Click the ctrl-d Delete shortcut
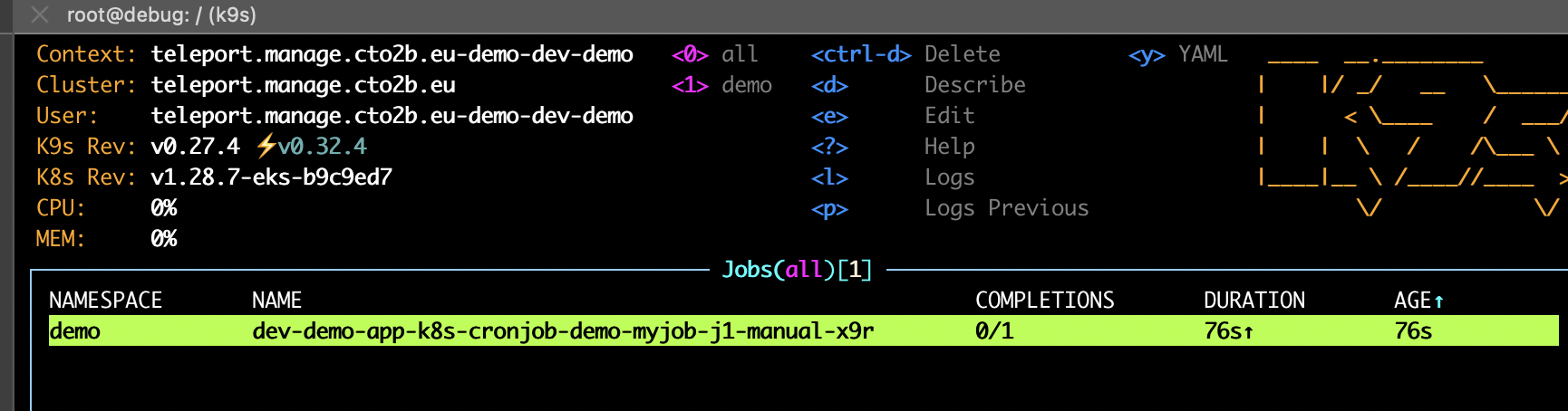 point(905,54)
